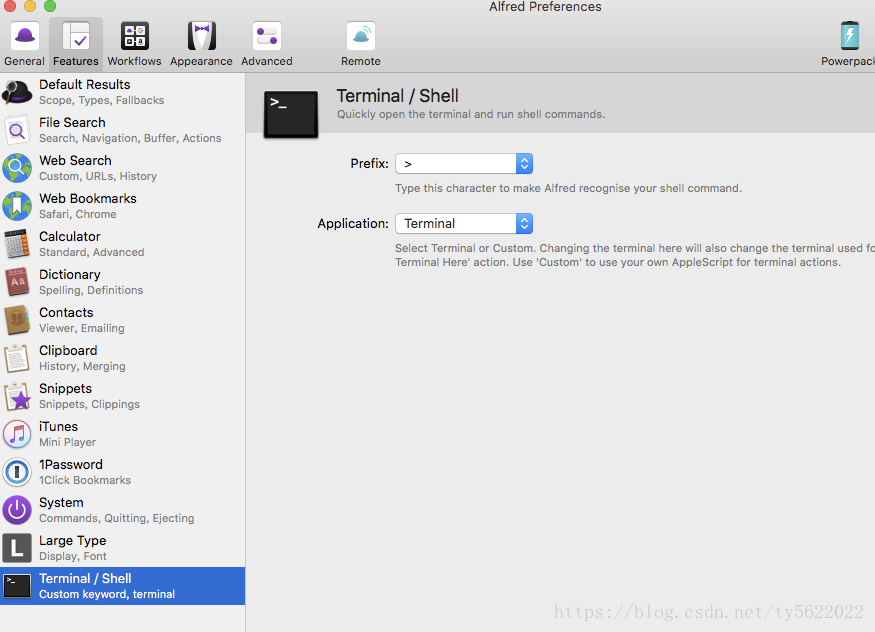The image size is (875, 632).
Task: Click the green zoom window button
Action: tap(50, 6)
